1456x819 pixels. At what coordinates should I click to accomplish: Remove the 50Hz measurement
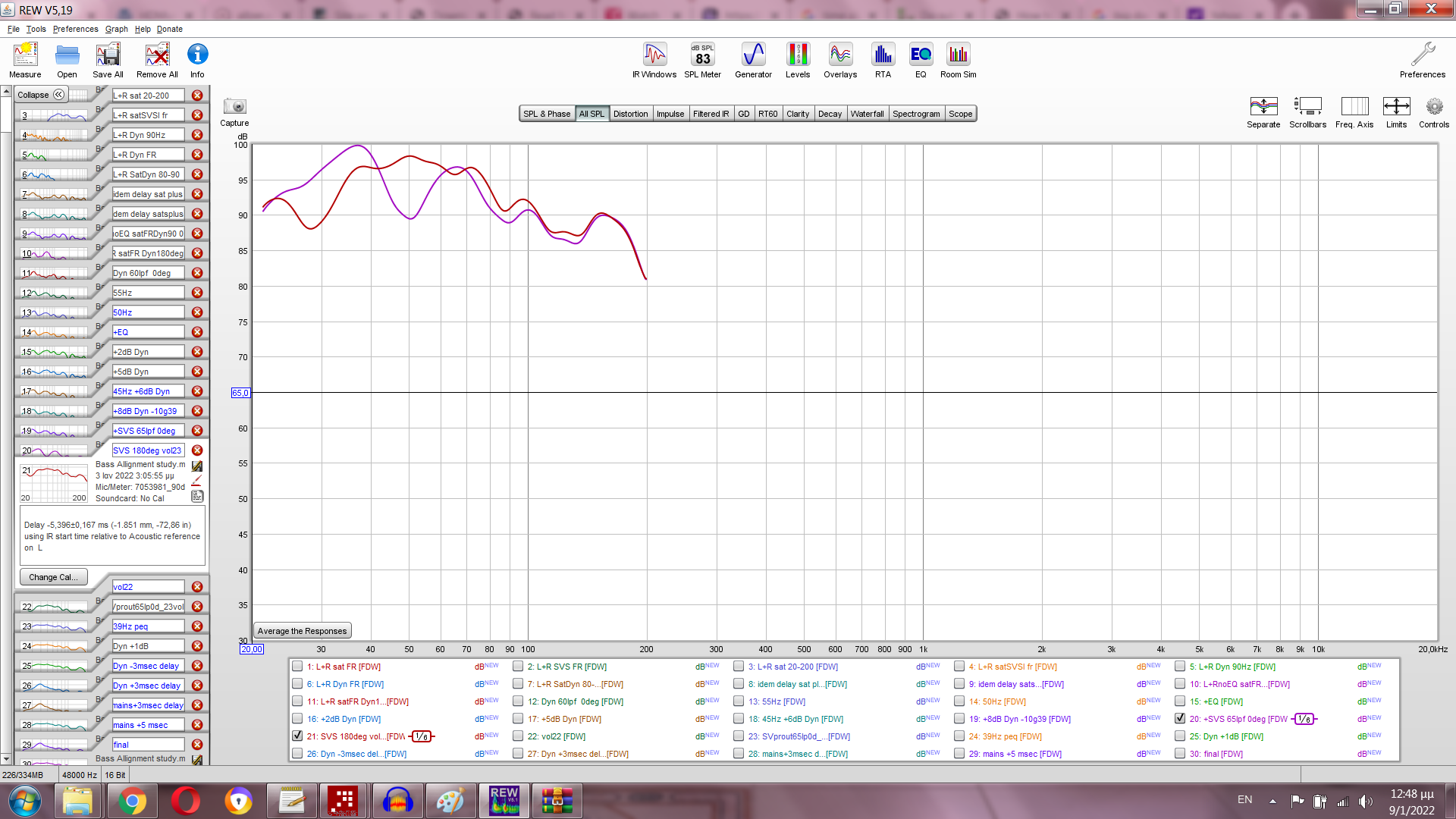click(x=197, y=312)
